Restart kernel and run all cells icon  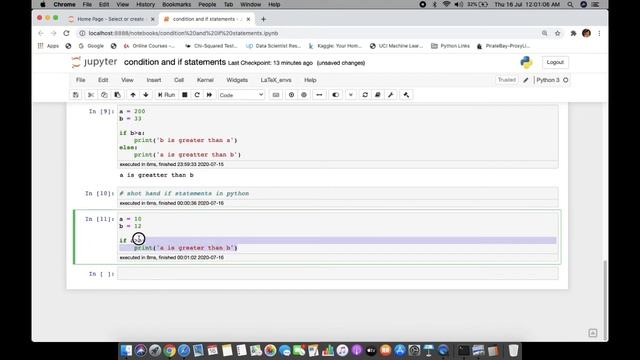209,95
